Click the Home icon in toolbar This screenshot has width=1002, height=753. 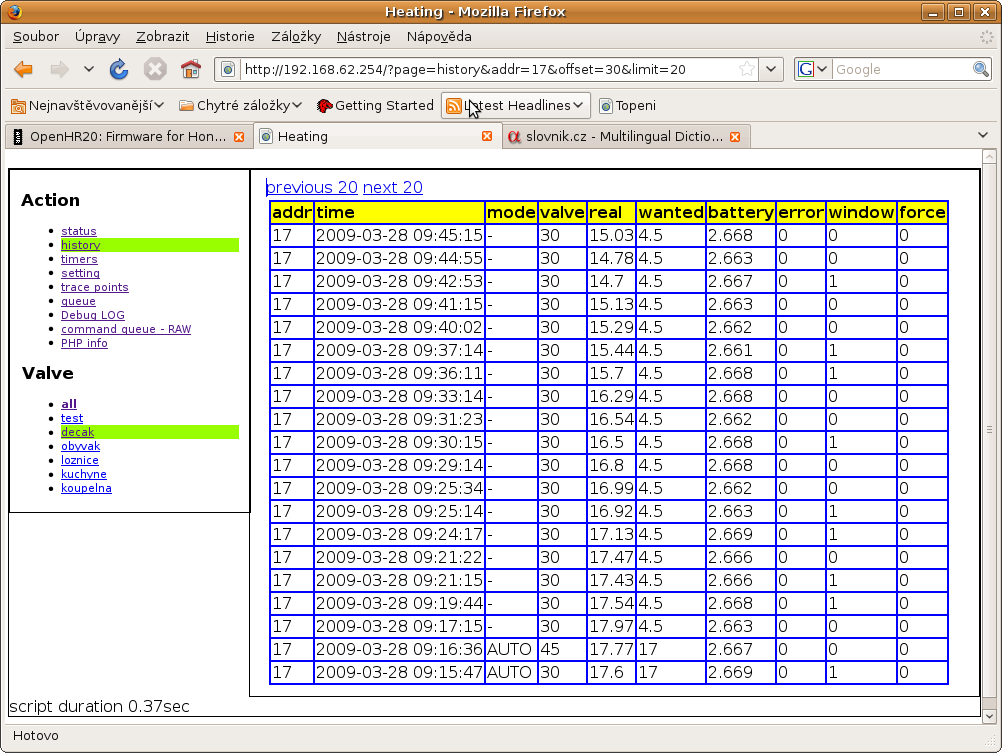pyautogui.click(x=190, y=69)
